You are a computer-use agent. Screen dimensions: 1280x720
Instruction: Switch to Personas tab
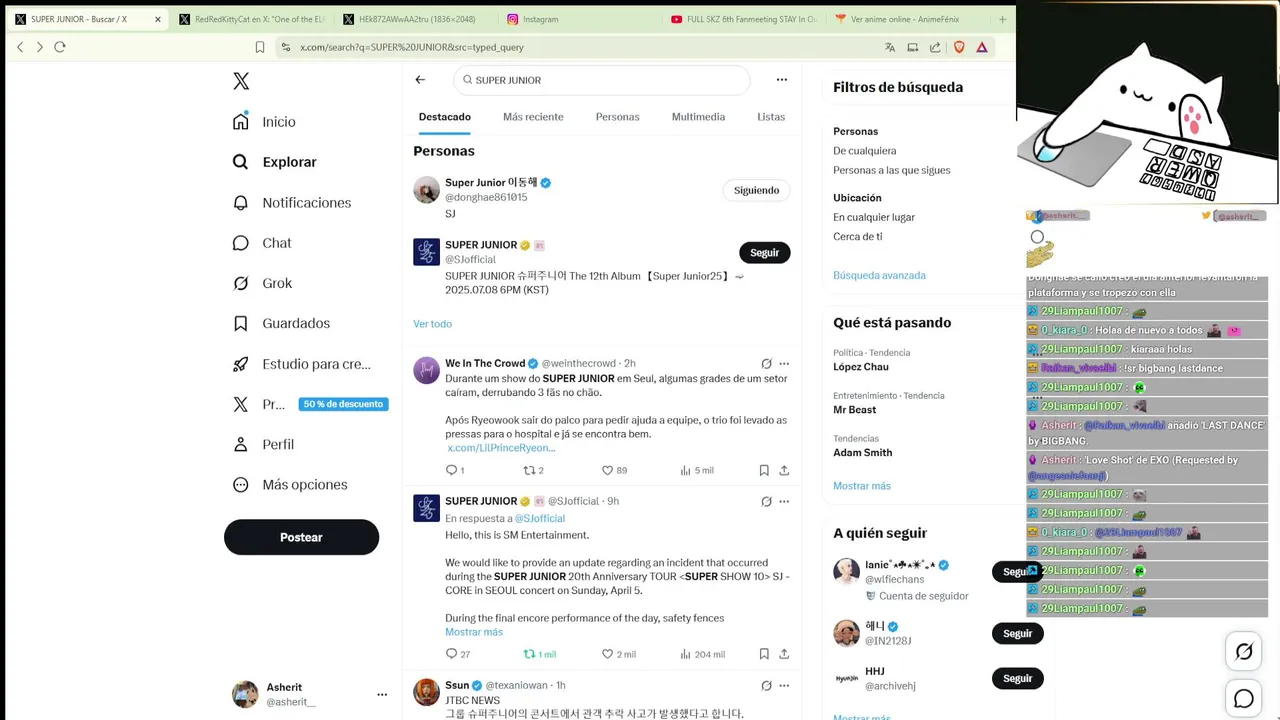pyautogui.click(x=617, y=117)
